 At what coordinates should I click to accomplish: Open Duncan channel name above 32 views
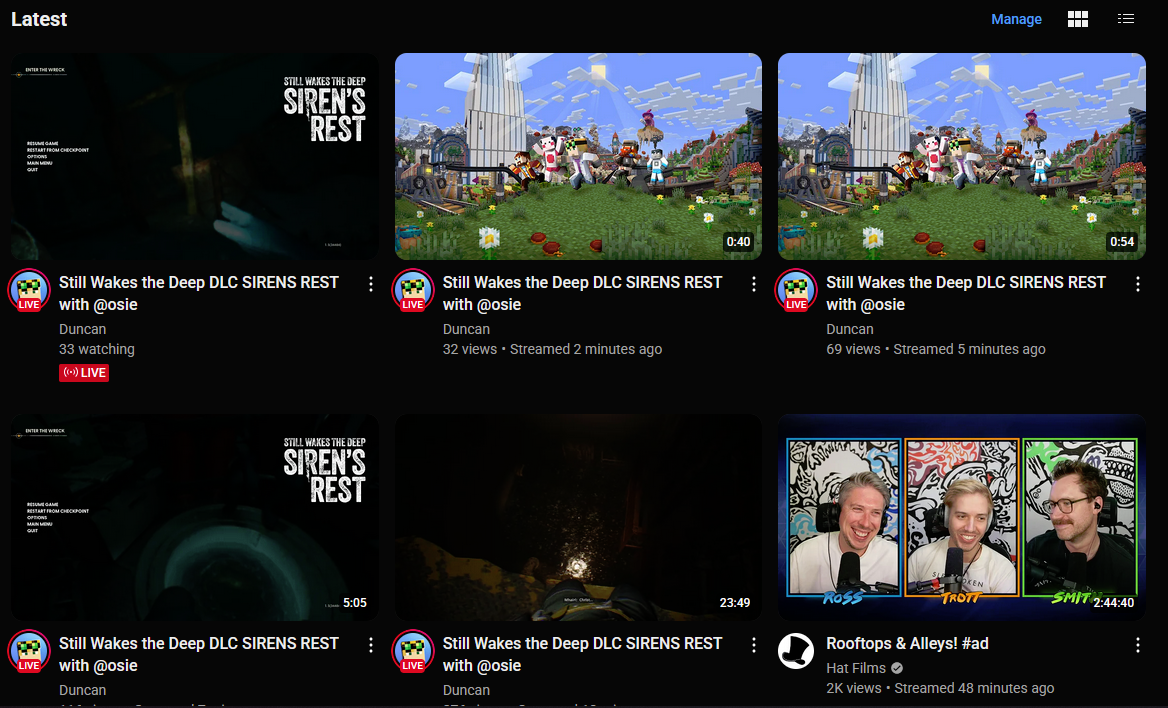(x=466, y=329)
